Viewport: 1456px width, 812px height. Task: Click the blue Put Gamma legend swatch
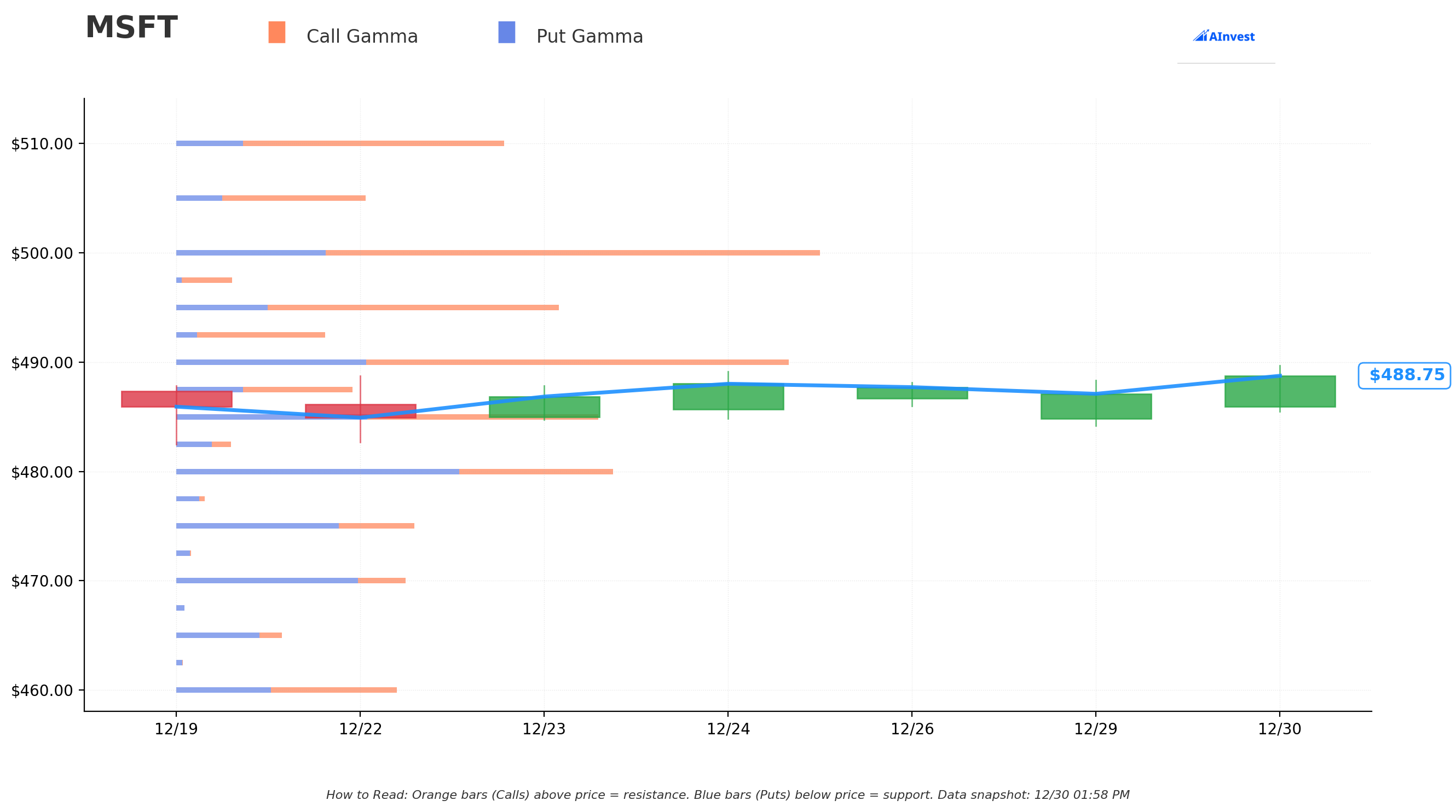(x=506, y=32)
